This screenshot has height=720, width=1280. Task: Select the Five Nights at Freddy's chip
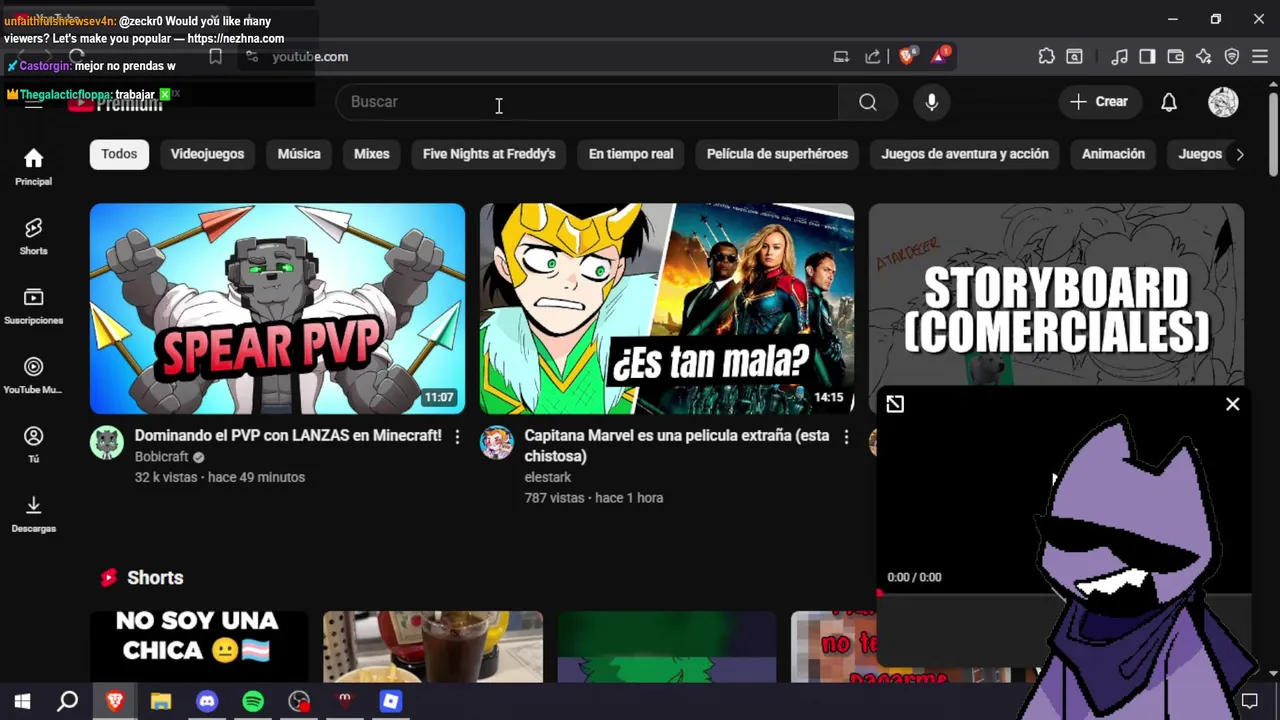pos(489,154)
